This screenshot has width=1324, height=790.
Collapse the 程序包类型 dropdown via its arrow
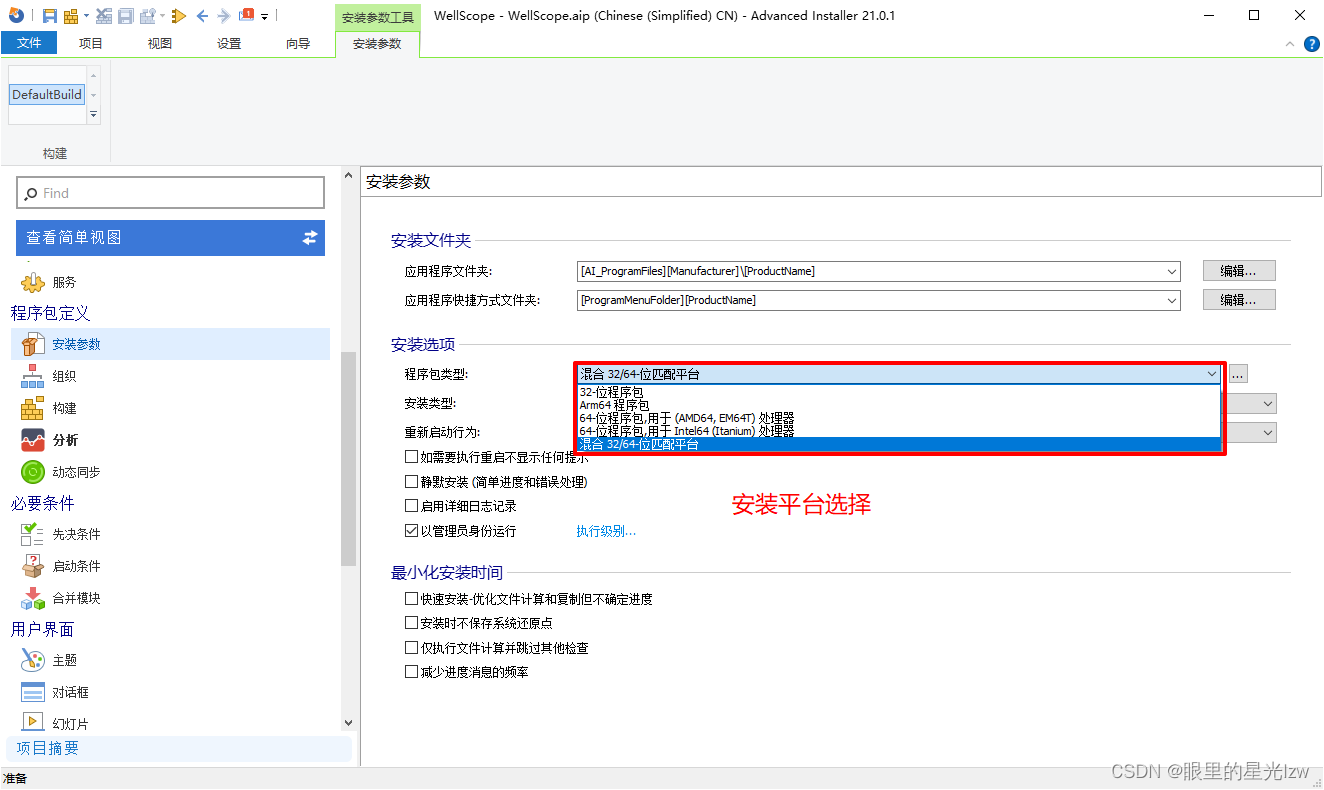point(1212,374)
